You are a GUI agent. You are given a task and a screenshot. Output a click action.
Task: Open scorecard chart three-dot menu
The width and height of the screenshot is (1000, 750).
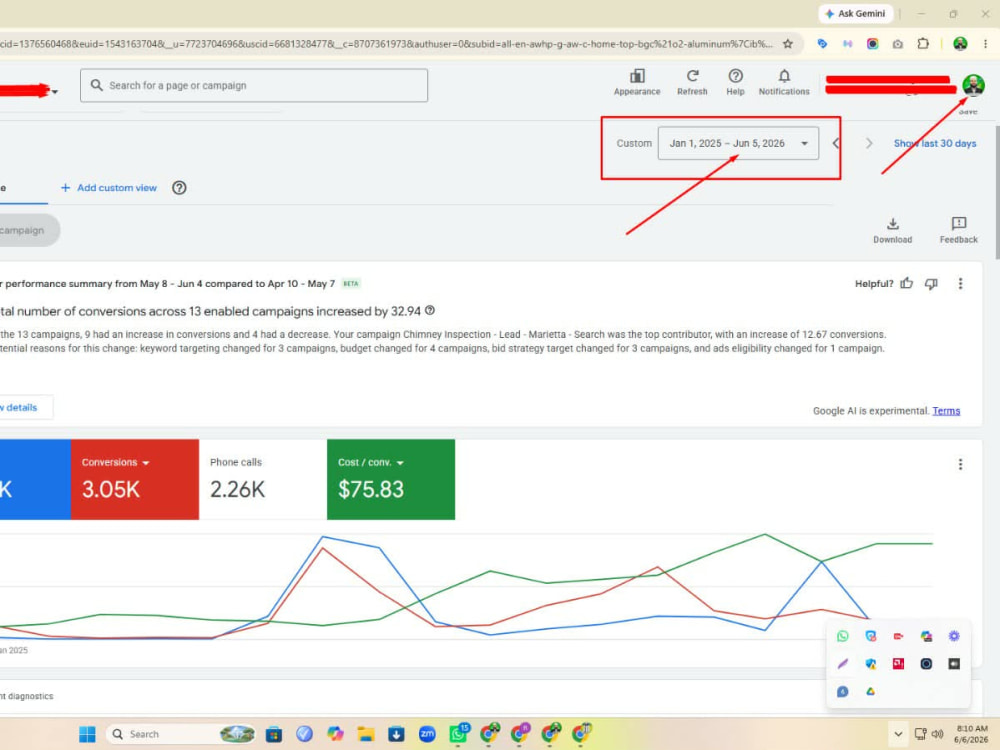point(960,464)
